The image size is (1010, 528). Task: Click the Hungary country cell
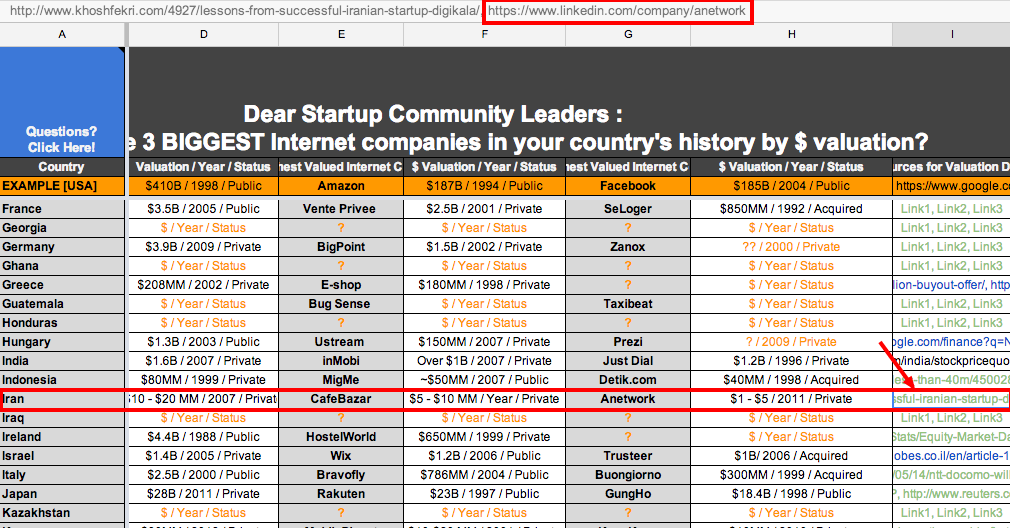tap(62, 342)
